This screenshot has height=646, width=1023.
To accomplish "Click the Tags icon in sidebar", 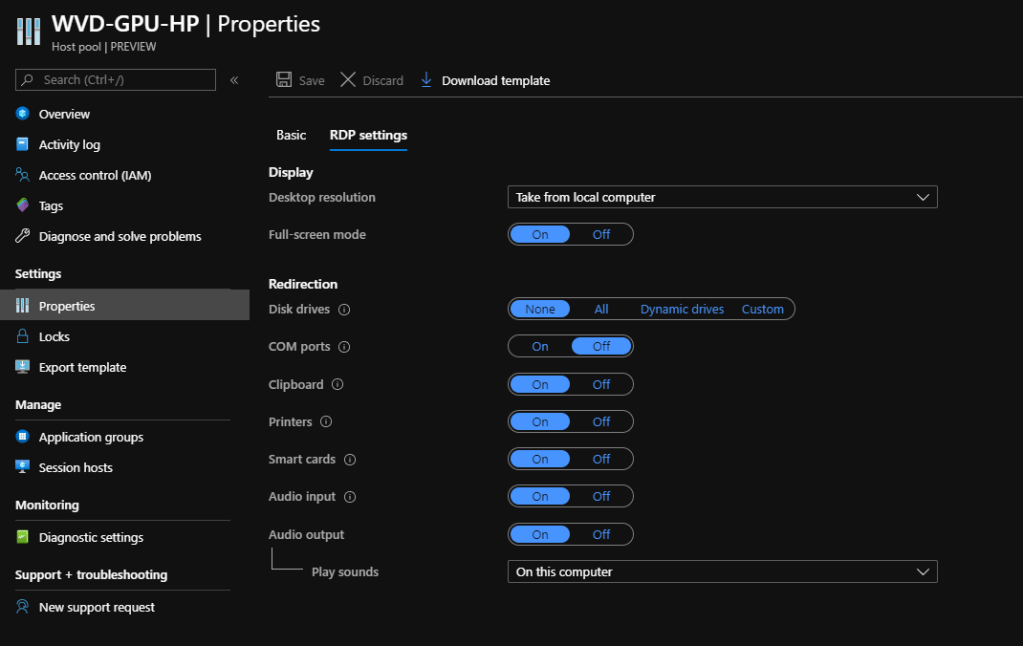I will pos(22,206).
